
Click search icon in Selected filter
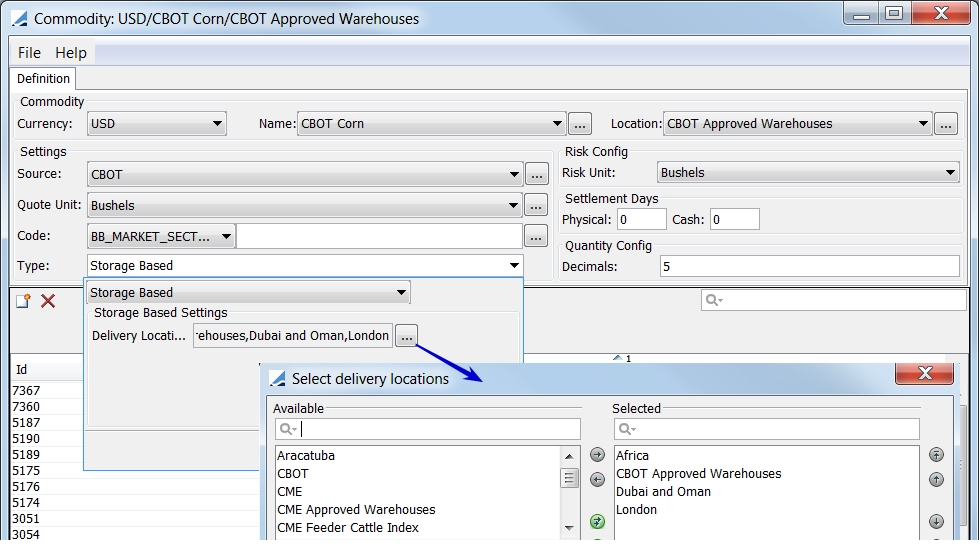(627, 429)
